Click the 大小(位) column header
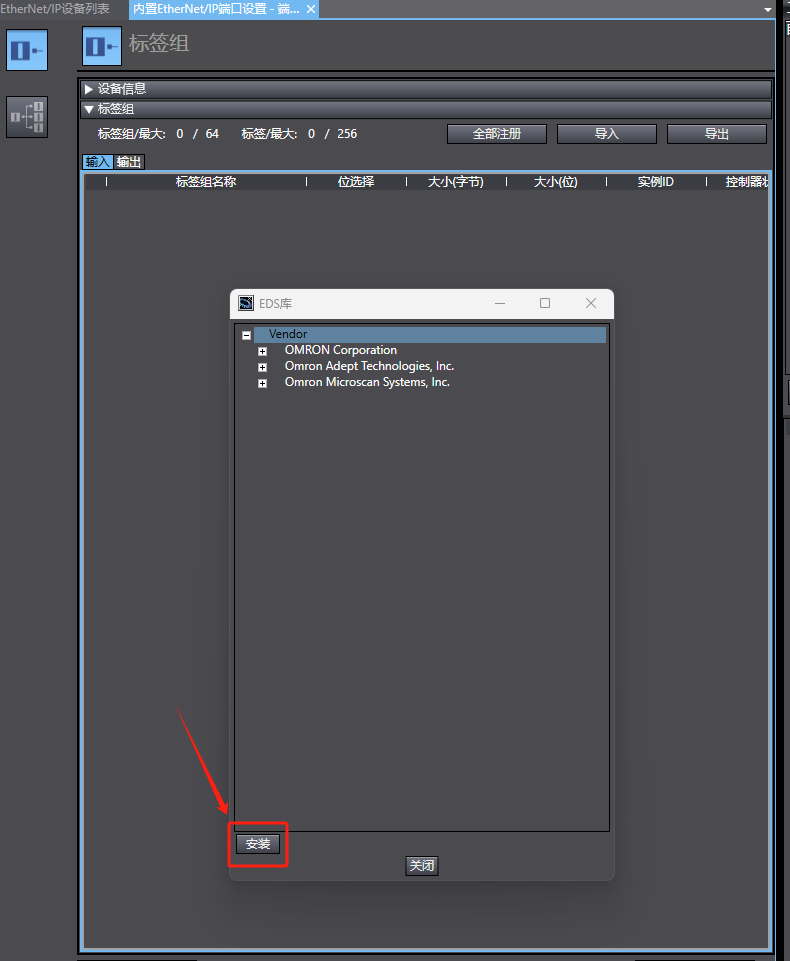Screen dimensions: 790x961 556,181
